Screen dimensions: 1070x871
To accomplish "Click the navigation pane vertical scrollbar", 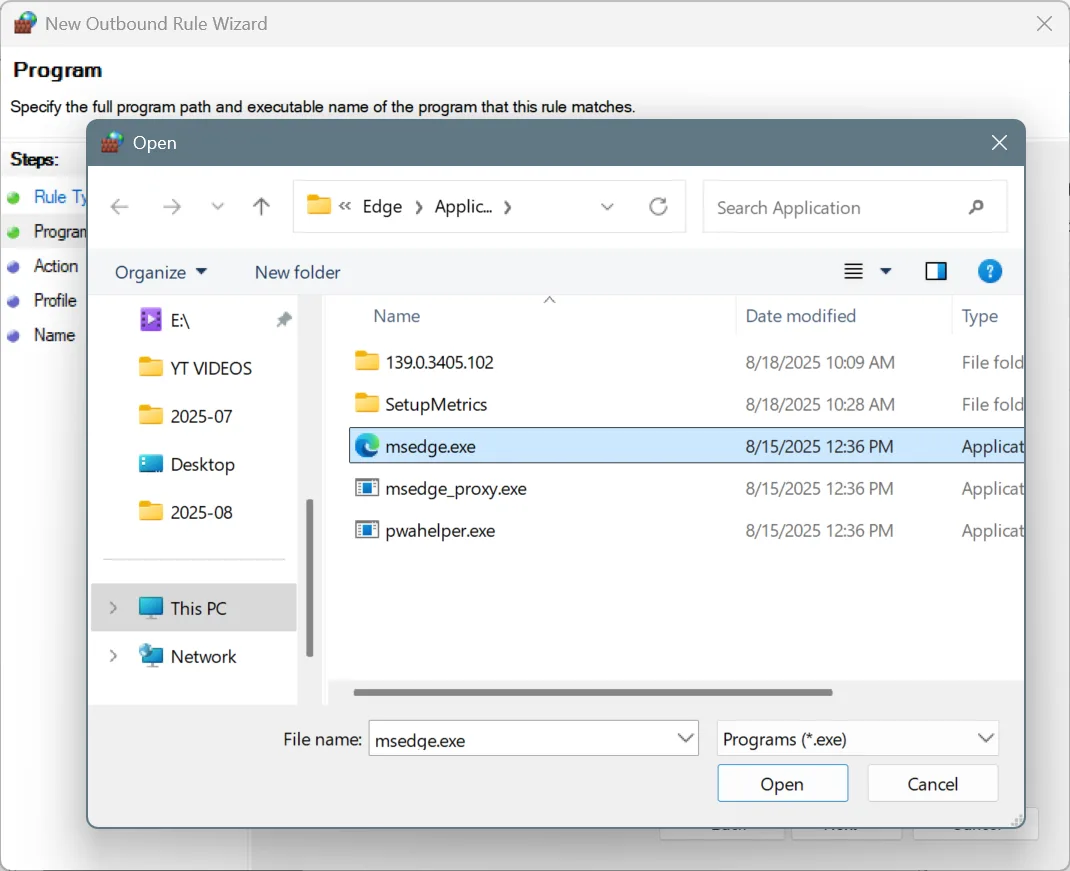I will pos(309,577).
